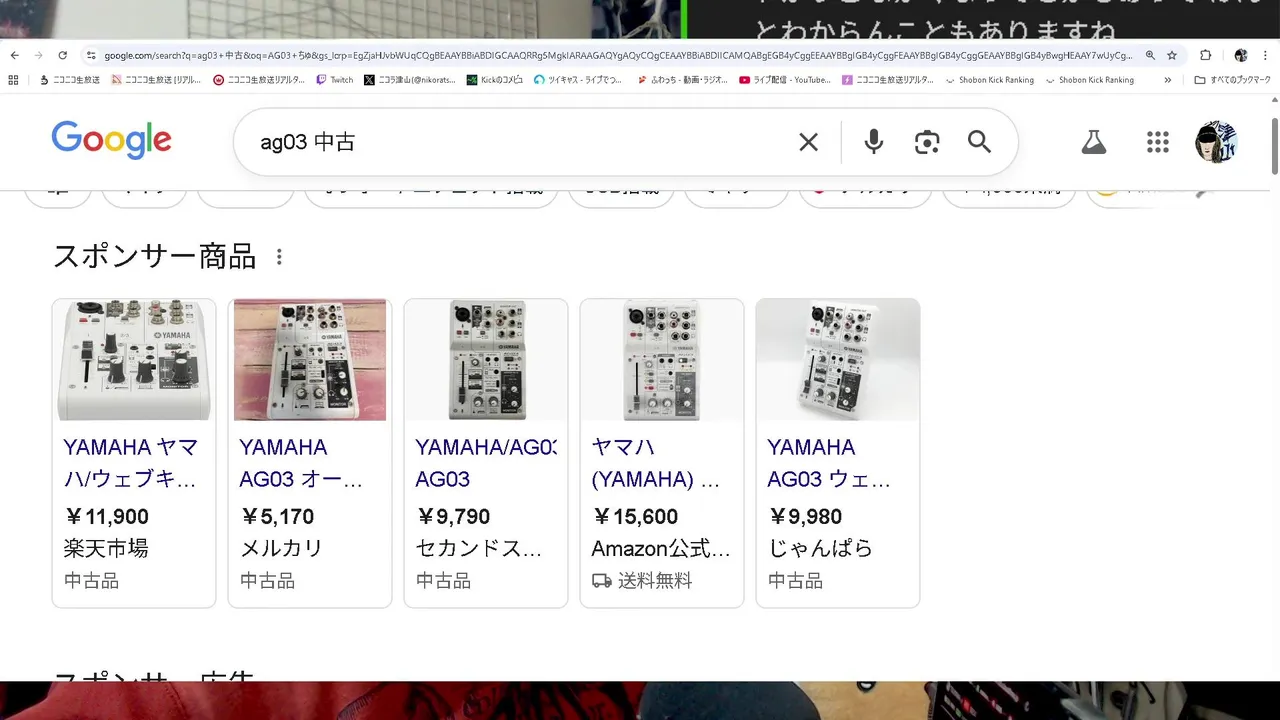Start voice search with the microphone icon
This screenshot has width=1280, height=720.
coord(874,142)
